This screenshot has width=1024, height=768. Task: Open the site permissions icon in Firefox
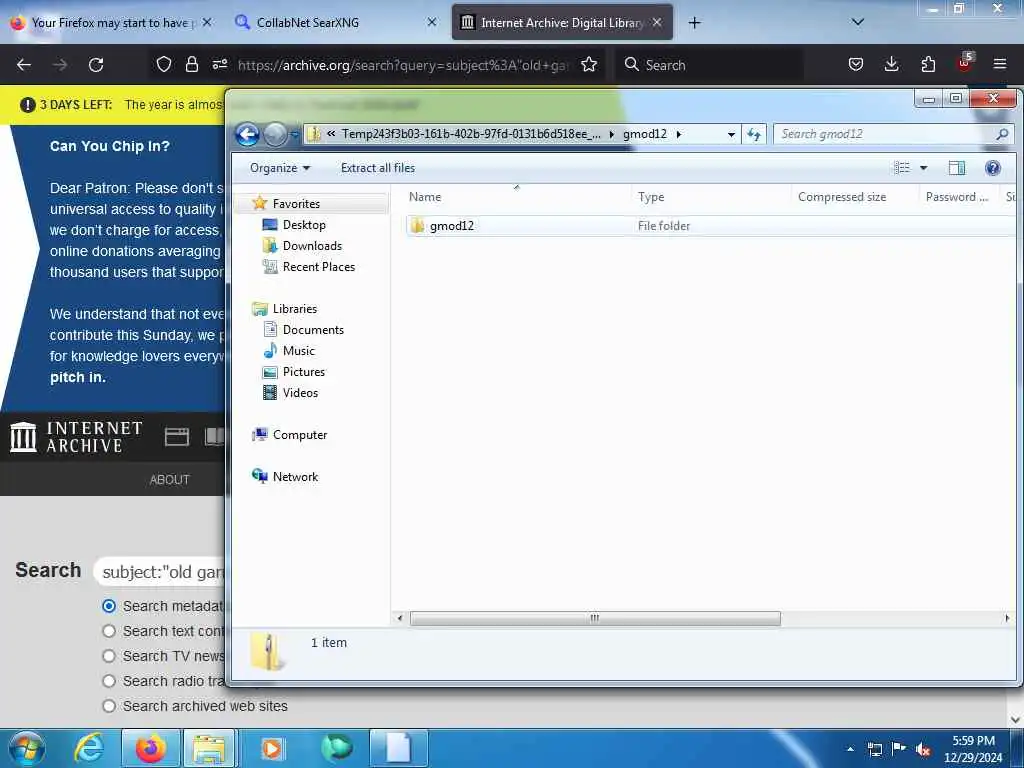(x=219, y=64)
